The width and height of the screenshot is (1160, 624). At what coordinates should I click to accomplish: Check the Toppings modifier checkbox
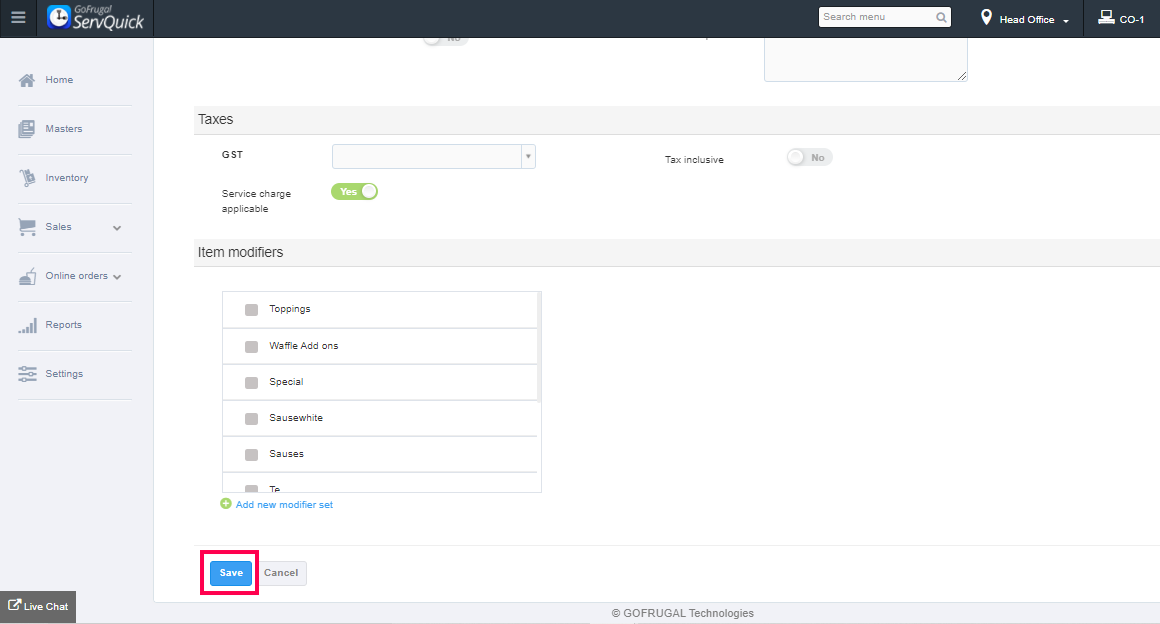(x=252, y=309)
